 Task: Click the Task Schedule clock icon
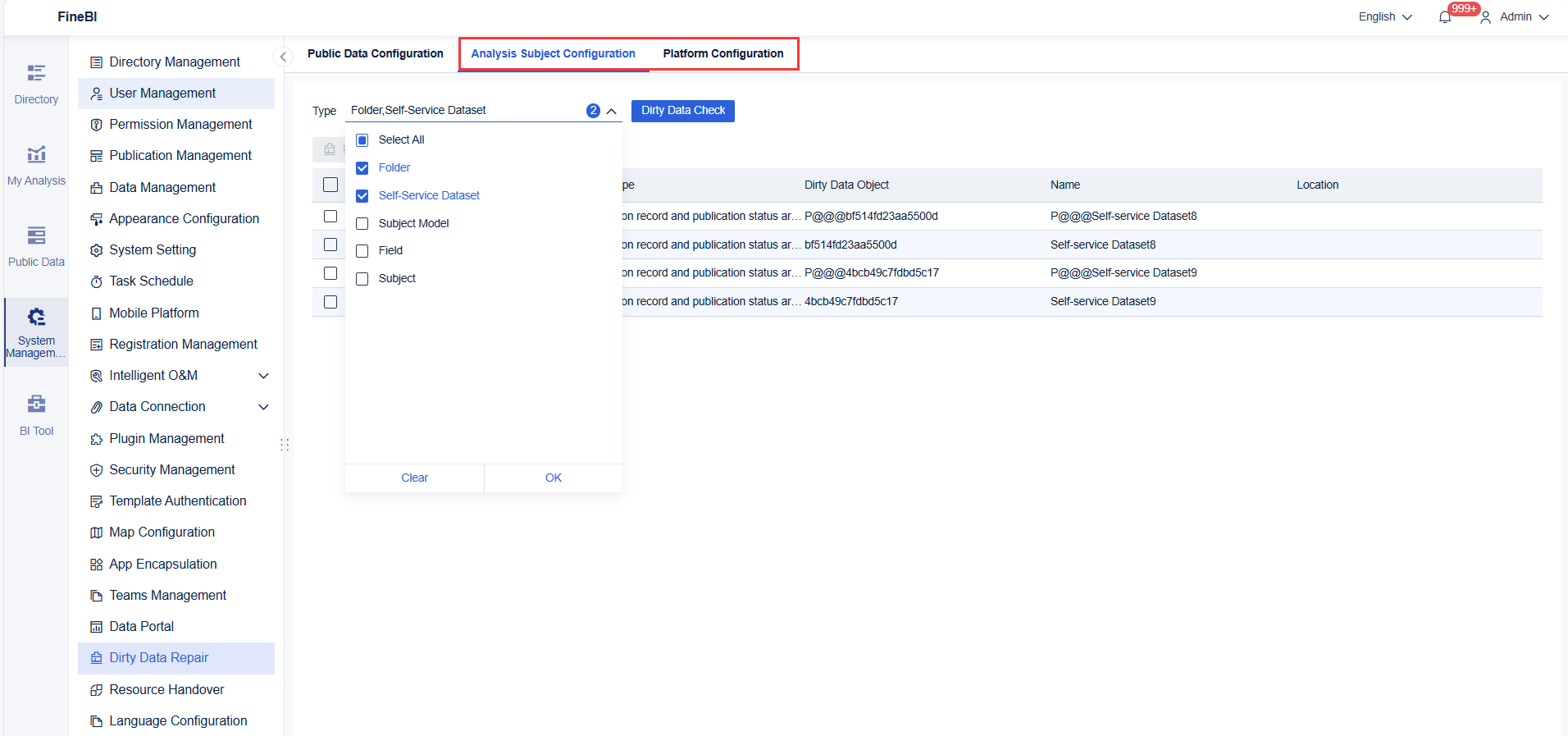coord(97,281)
